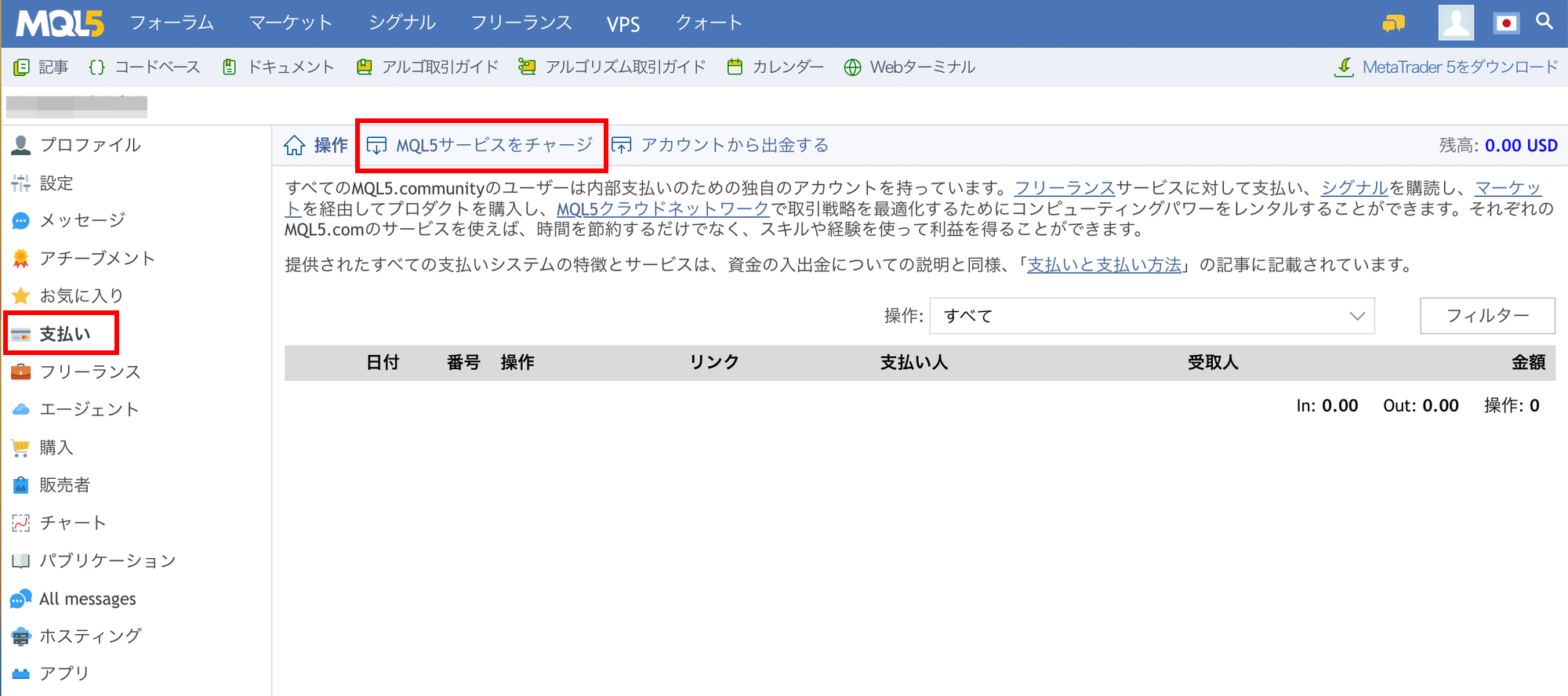Click the アチーブメント badge icon
Viewport: 1568px width, 696px height.
[x=21, y=259]
